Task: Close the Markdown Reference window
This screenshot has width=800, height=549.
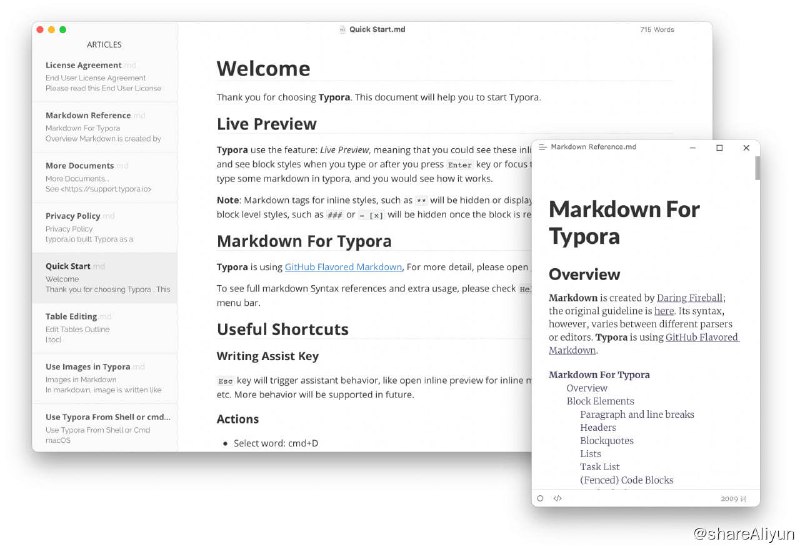Action: (x=746, y=148)
